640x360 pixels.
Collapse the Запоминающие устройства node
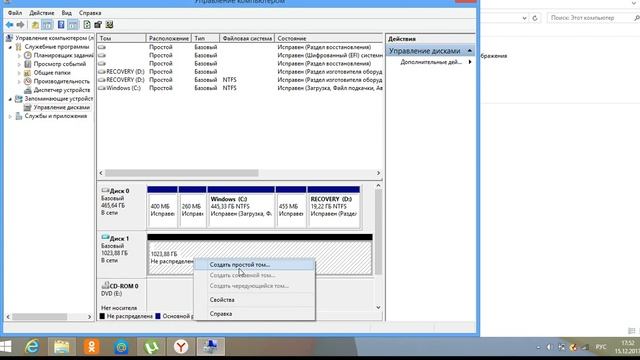point(11,99)
